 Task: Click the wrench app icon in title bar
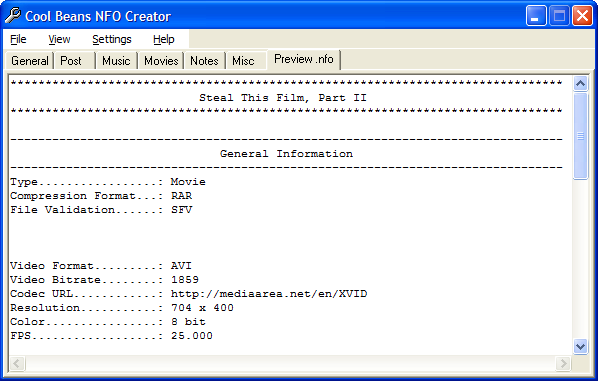(x=13, y=16)
